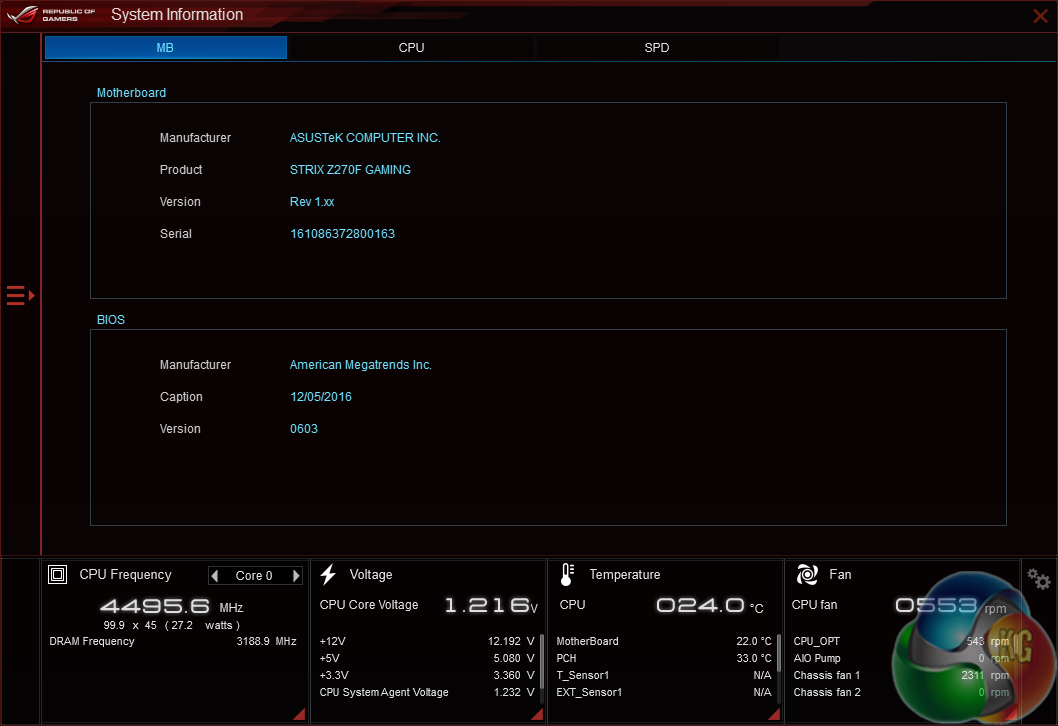This screenshot has height=726, width=1058.
Task: Open monitor settings via gear icon
Action: click(x=1038, y=579)
